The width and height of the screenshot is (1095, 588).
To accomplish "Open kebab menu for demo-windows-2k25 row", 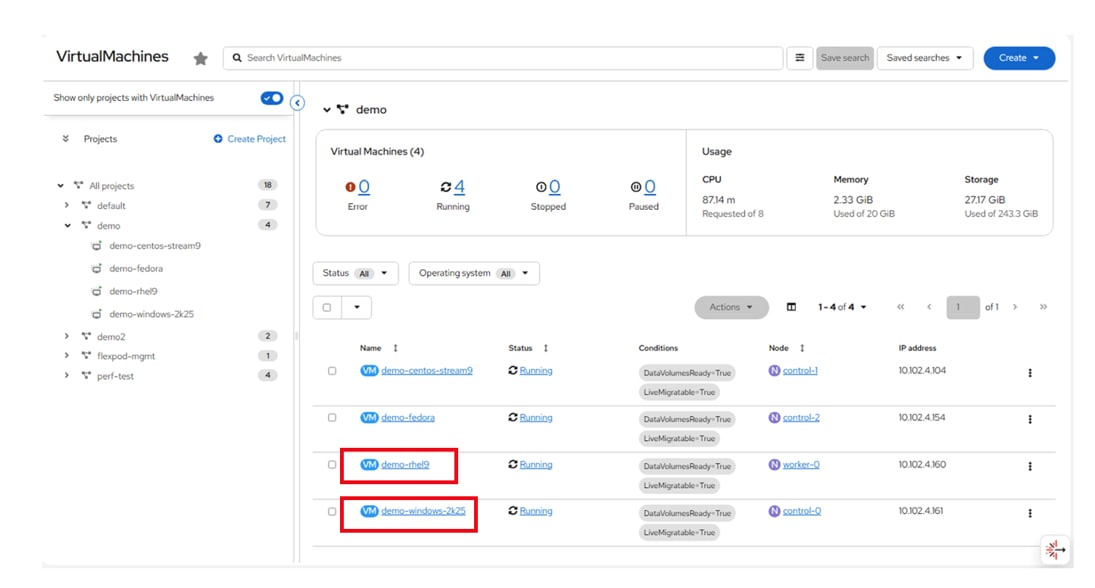I will (x=1029, y=513).
